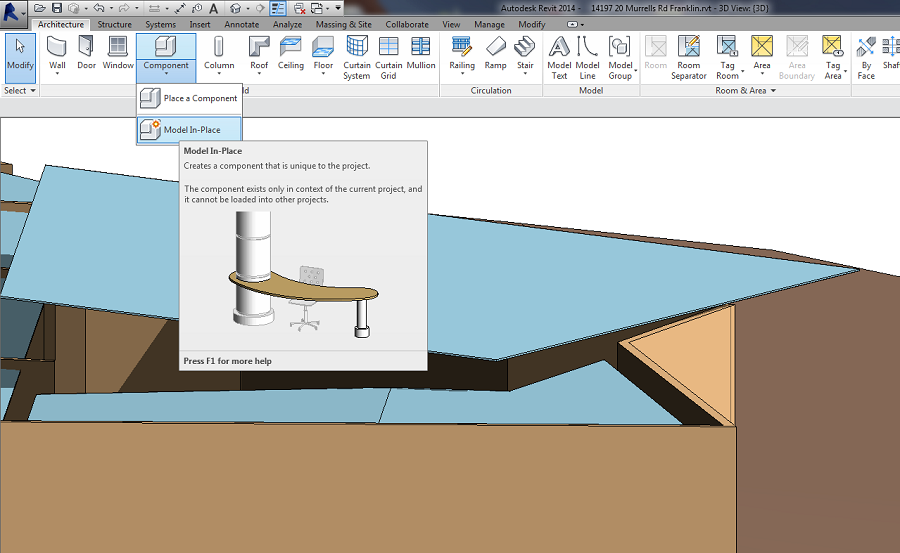
Task: Select the Wall tool
Action: coord(57,56)
